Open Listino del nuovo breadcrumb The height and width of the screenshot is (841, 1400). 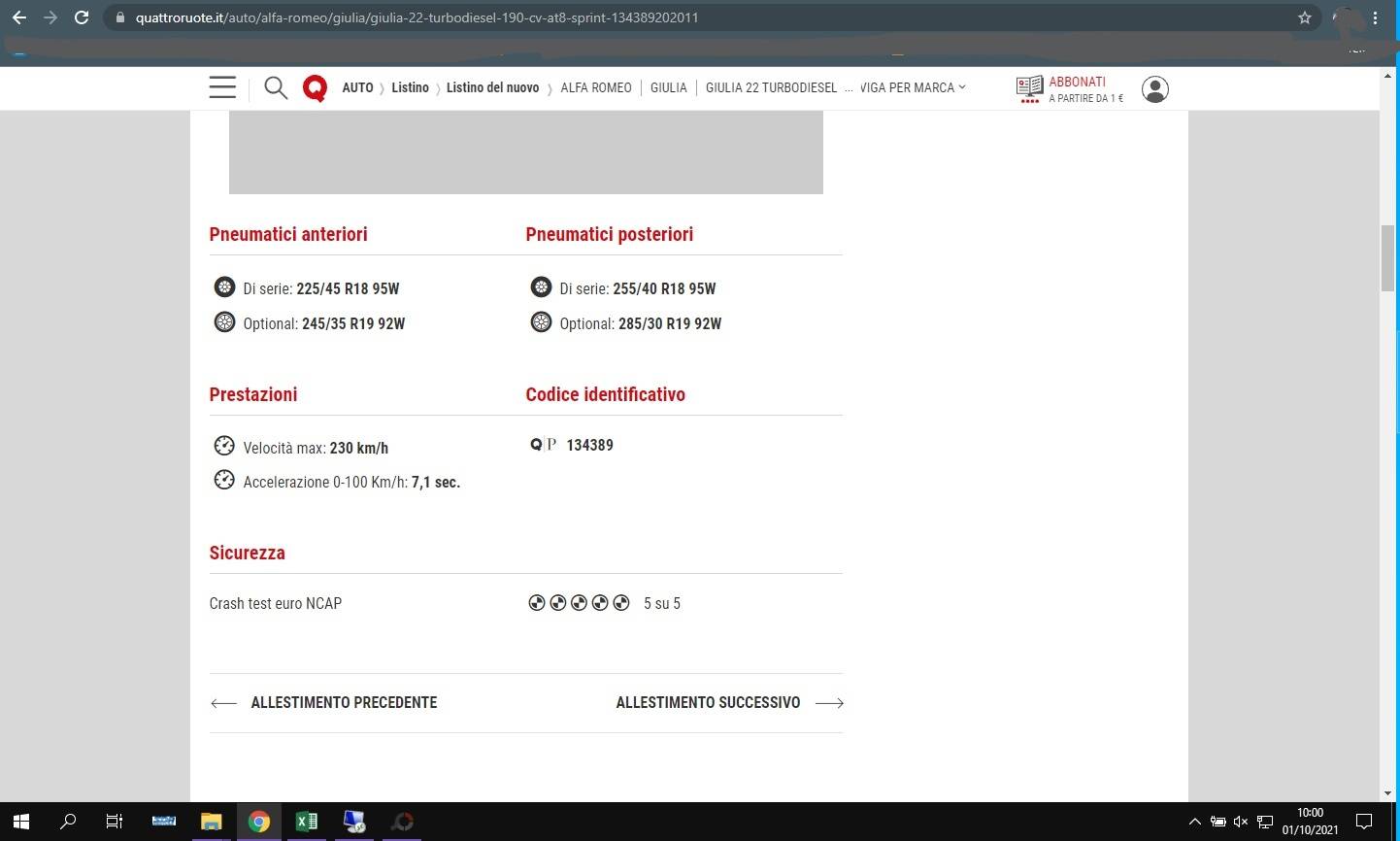click(492, 87)
